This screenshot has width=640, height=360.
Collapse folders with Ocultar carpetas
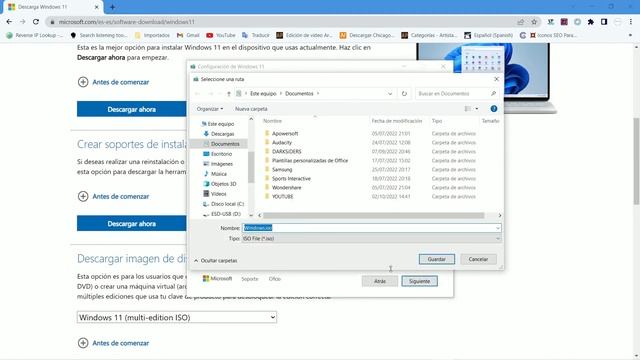point(216,260)
